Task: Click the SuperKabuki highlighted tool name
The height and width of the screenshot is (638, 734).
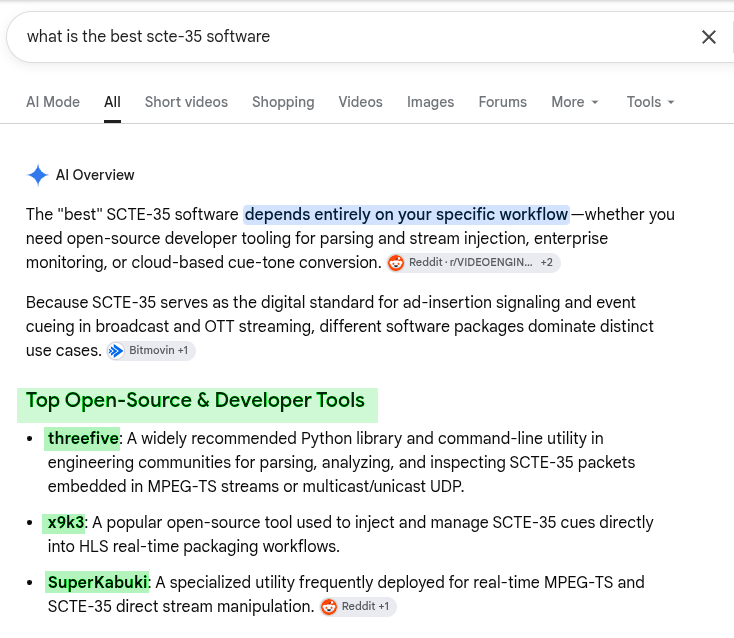Action: point(97,582)
